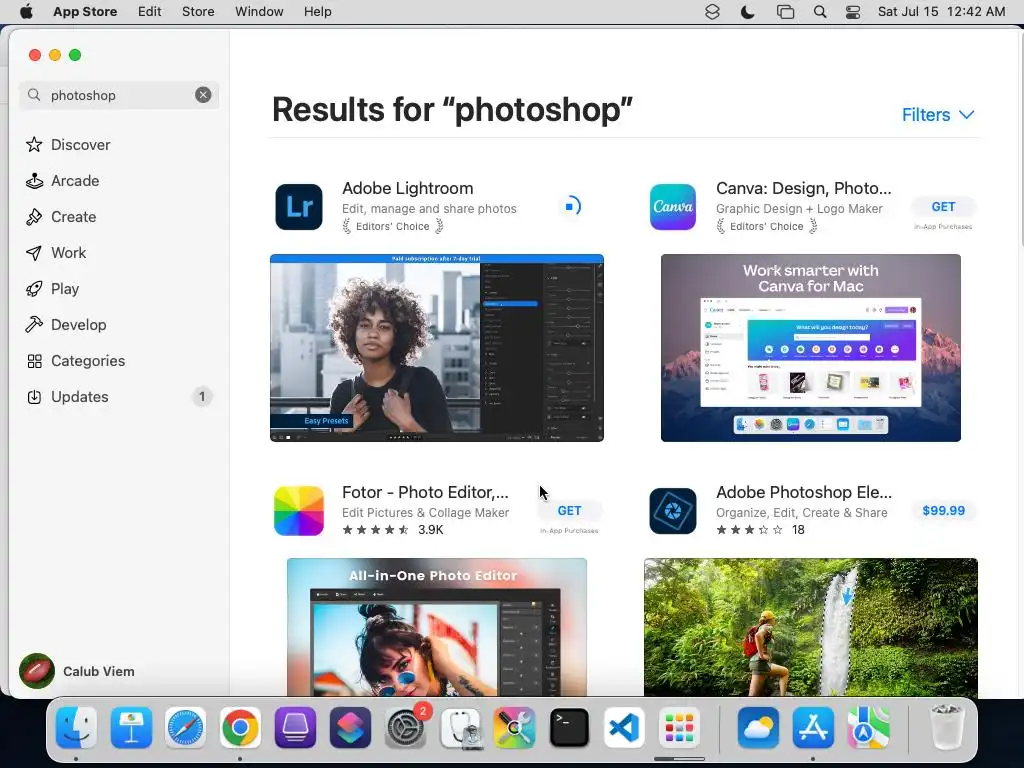This screenshot has width=1024, height=768.
Task: Open Fotor - Photo Editor title
Action: point(425,492)
